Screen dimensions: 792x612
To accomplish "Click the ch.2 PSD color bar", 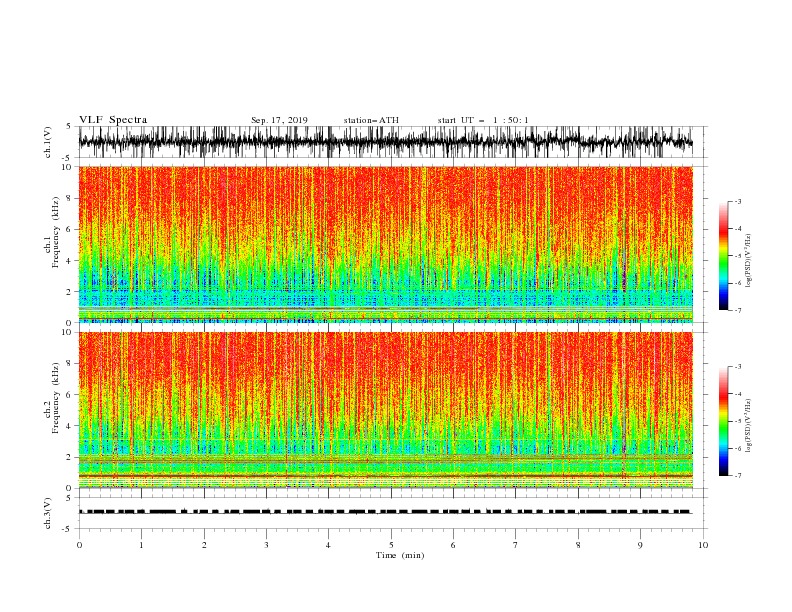I will [x=723, y=421].
